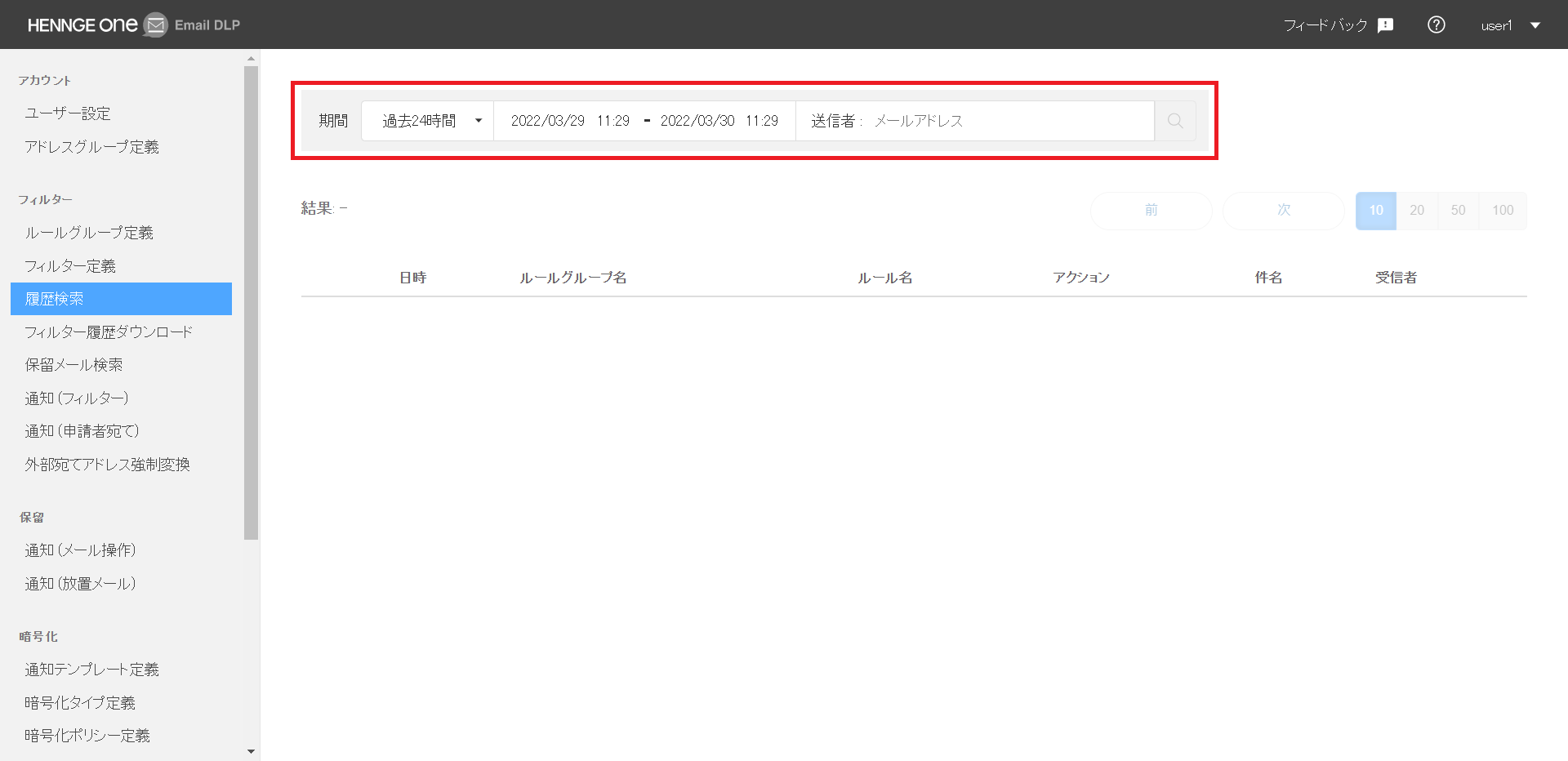The height and width of the screenshot is (761, 1568).
Task: Open 暗号化ポリシー定義 in the sidebar
Action: pyautogui.click(x=87, y=736)
